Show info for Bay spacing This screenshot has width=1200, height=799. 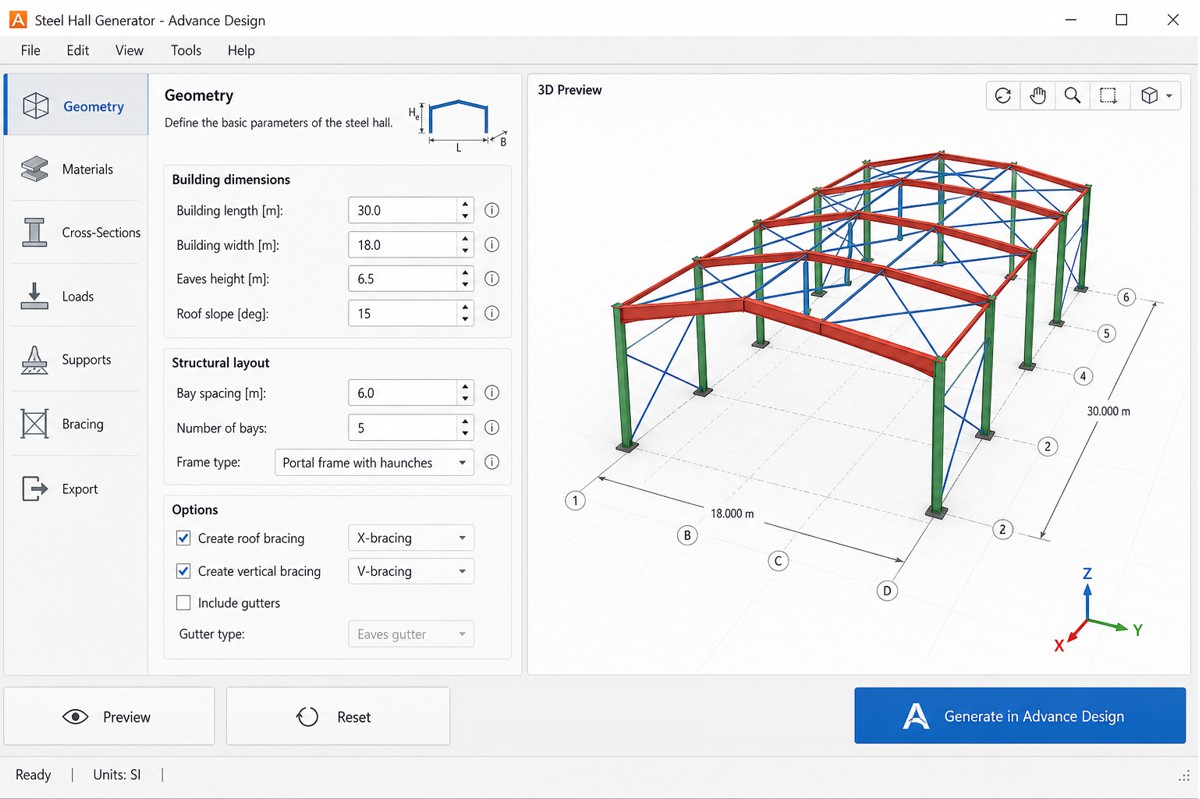(492, 393)
